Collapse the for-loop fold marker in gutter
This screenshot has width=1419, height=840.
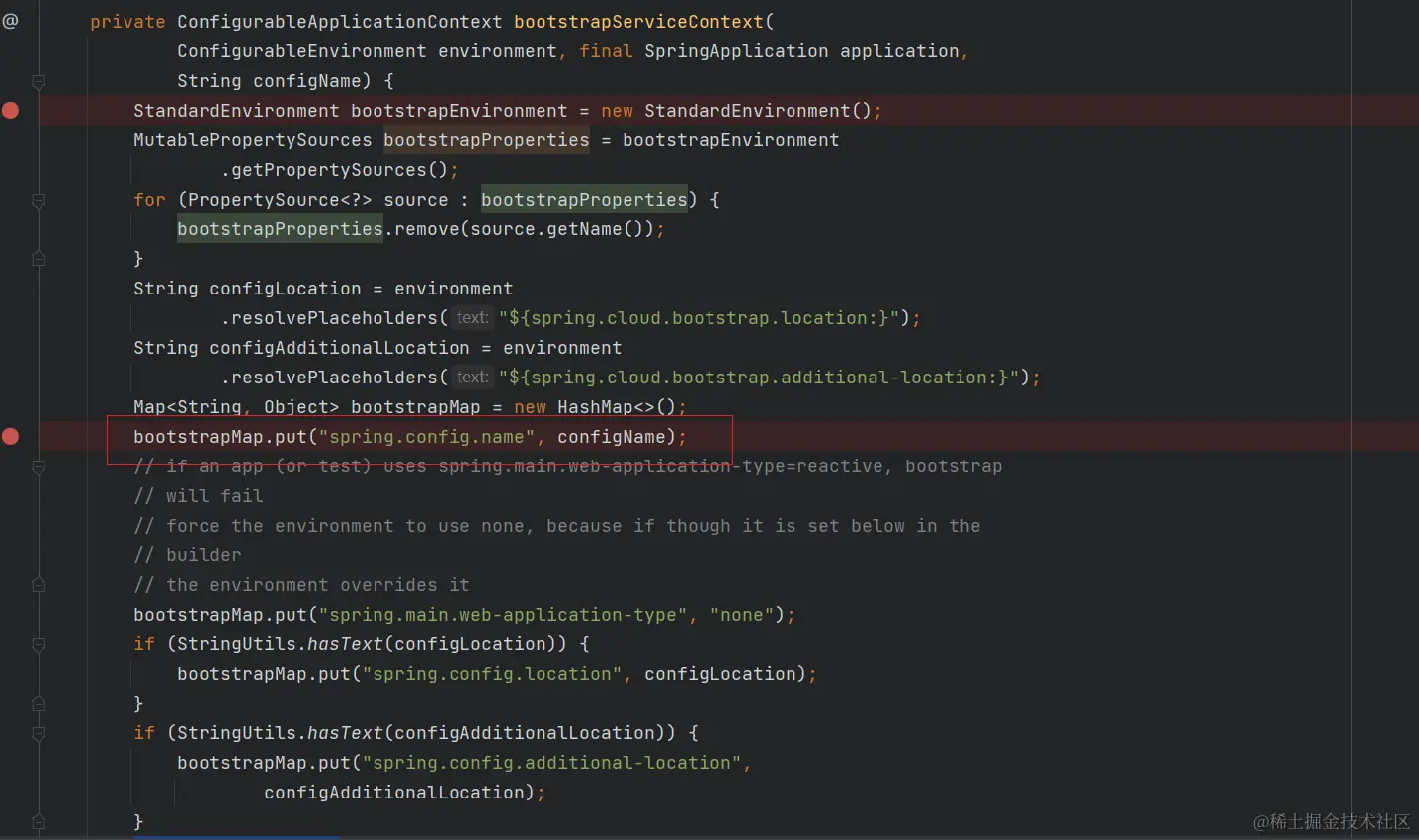[39, 200]
